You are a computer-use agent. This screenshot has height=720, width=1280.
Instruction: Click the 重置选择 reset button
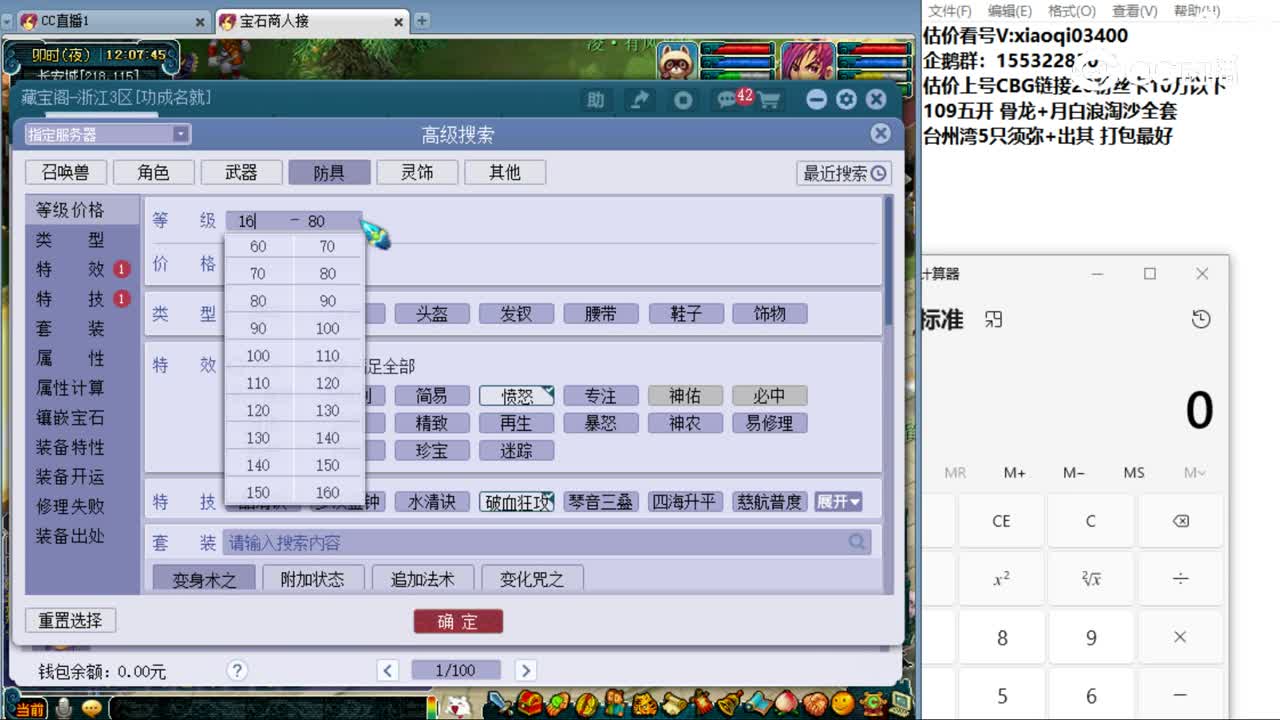(70, 620)
